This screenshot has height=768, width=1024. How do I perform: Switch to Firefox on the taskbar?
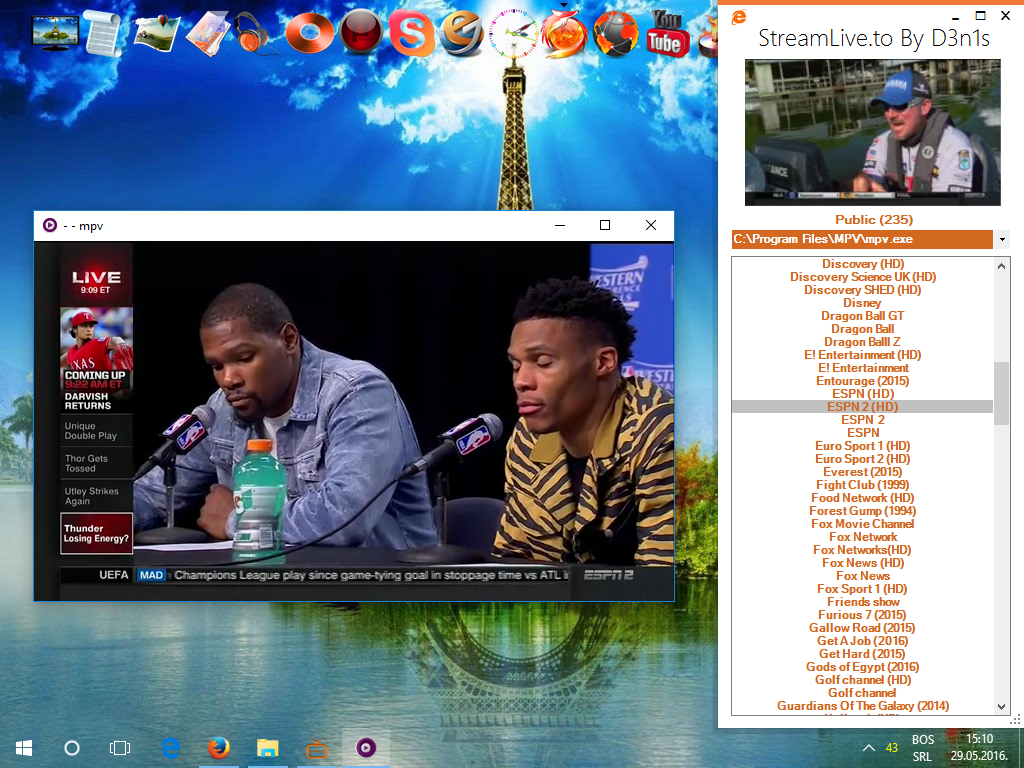click(x=219, y=748)
